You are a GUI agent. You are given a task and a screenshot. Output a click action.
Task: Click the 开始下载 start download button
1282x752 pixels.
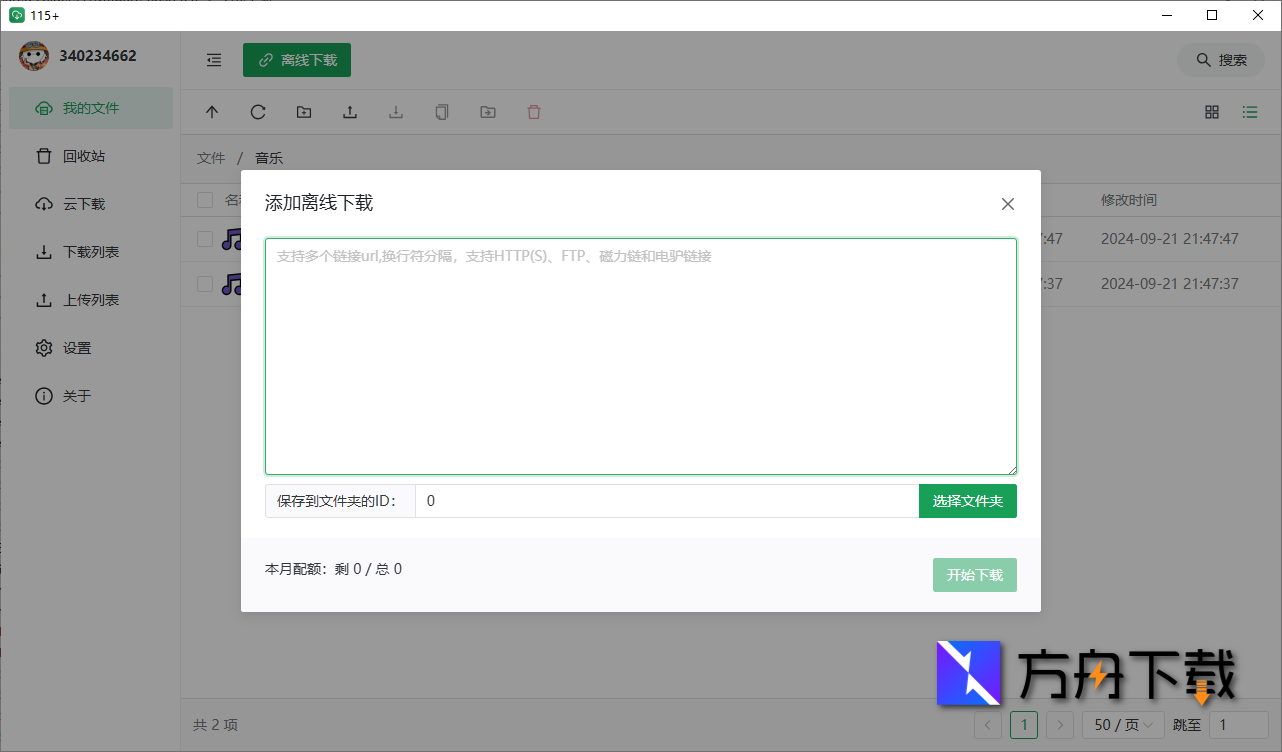[x=974, y=574]
